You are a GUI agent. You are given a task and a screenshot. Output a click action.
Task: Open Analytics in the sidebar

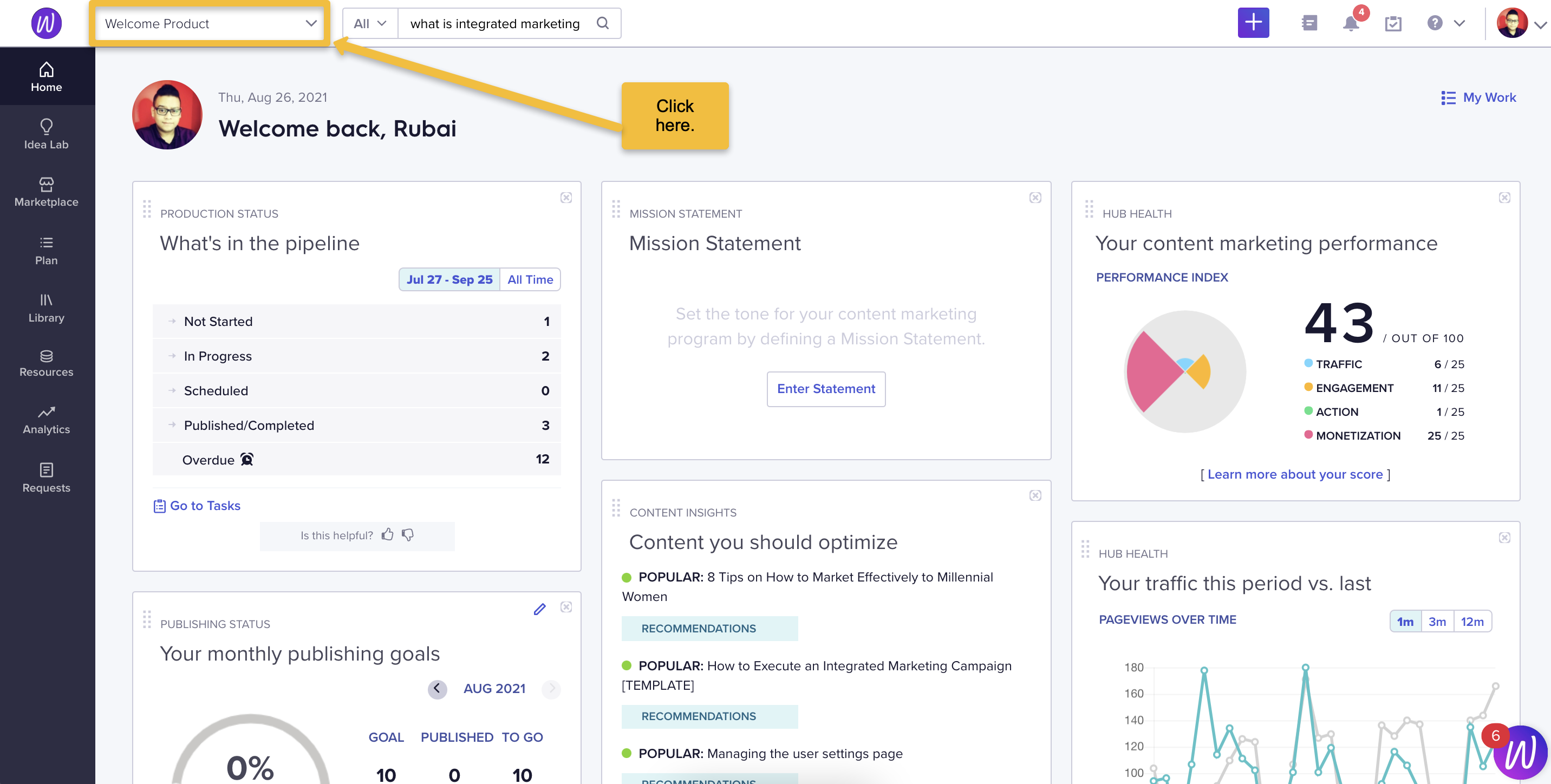(47, 420)
